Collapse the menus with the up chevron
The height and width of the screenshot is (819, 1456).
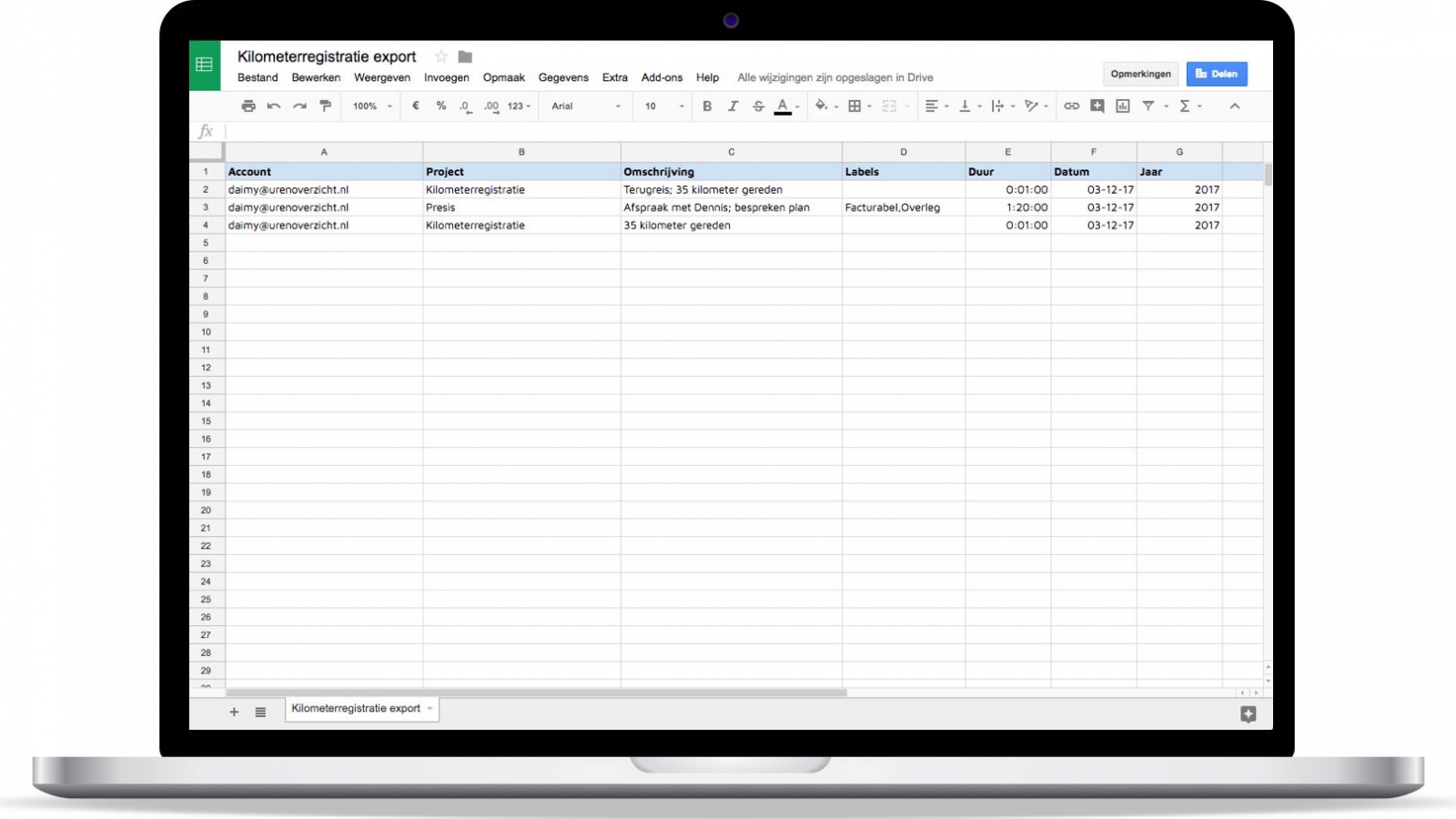point(1235,106)
